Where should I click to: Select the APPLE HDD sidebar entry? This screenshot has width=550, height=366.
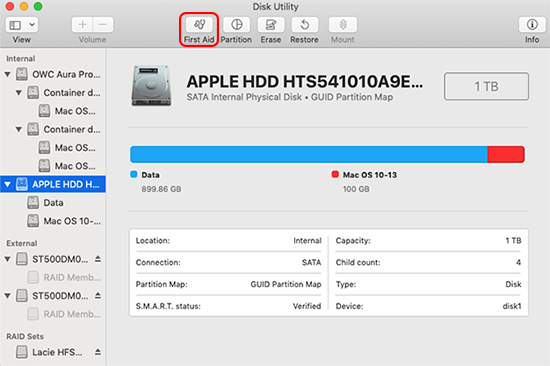[53, 184]
